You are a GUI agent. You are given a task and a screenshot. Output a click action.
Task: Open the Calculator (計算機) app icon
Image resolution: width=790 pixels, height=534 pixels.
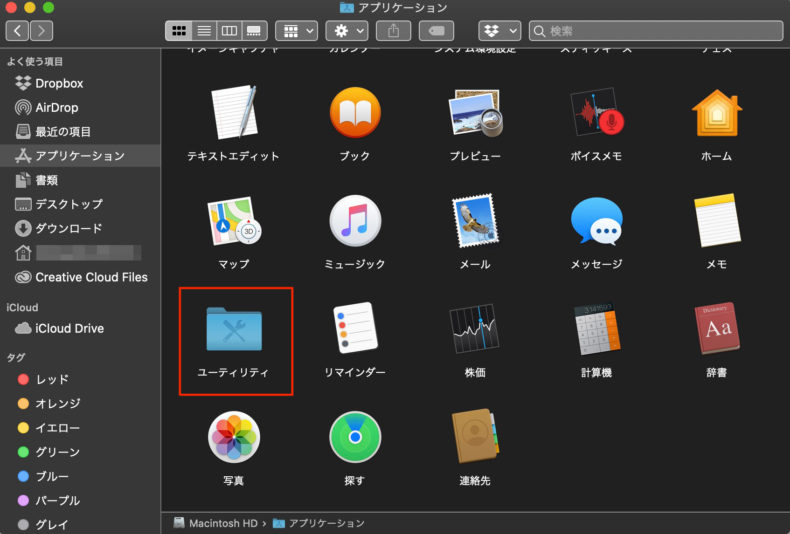pyautogui.click(x=597, y=328)
